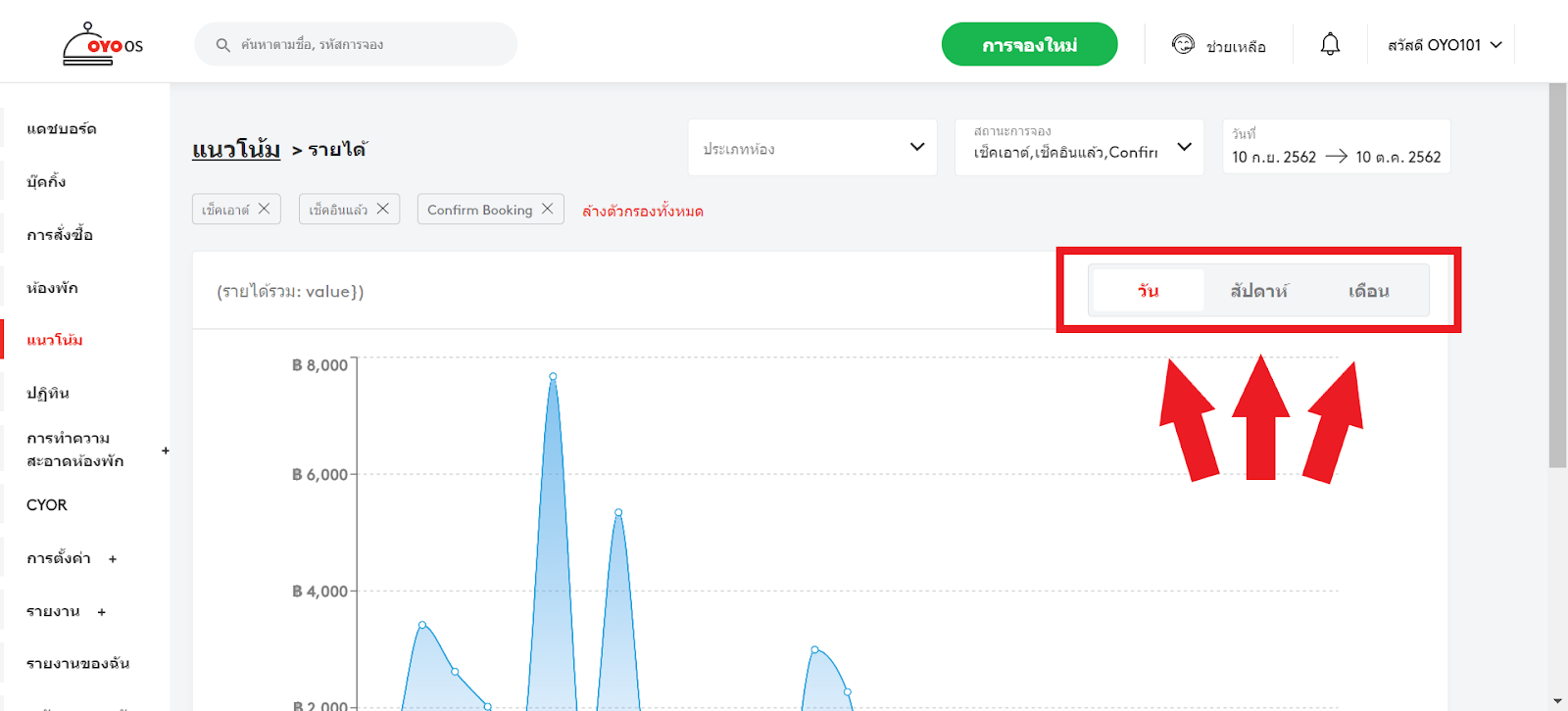Click the ฿ 4,000 axis label

(319, 592)
